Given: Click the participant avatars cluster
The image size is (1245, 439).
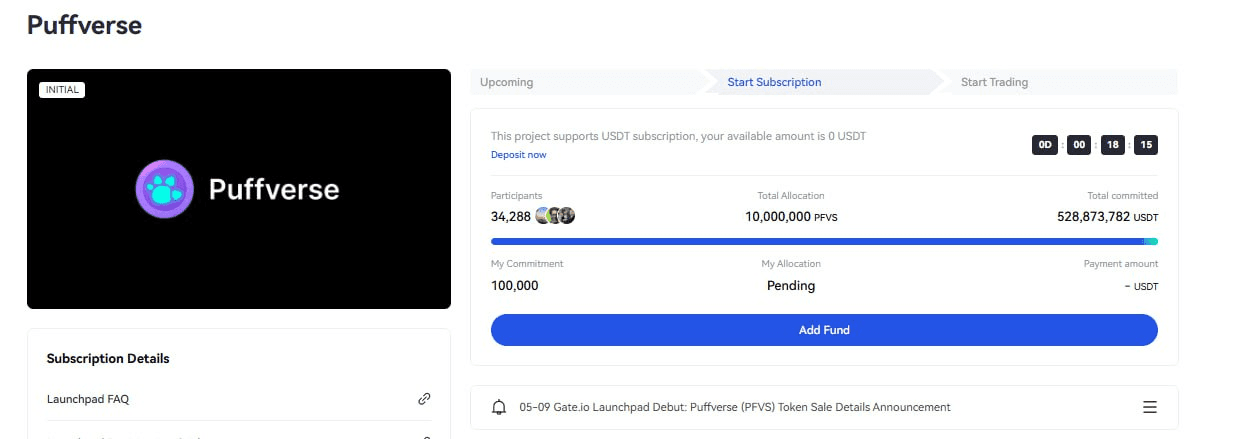Looking at the screenshot, I should tap(555, 215).
